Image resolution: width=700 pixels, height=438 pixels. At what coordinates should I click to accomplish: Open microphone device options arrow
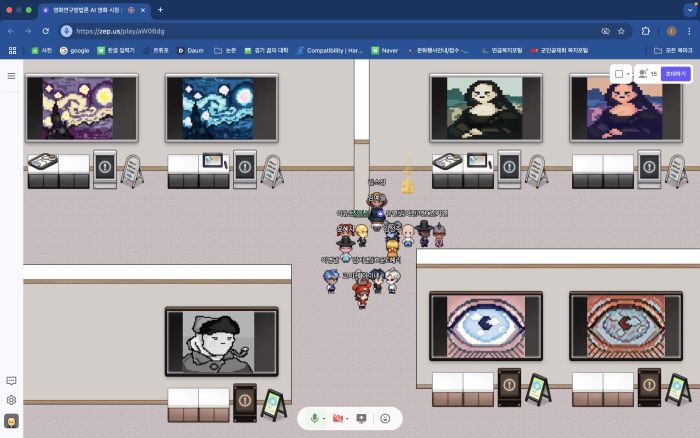click(x=324, y=419)
